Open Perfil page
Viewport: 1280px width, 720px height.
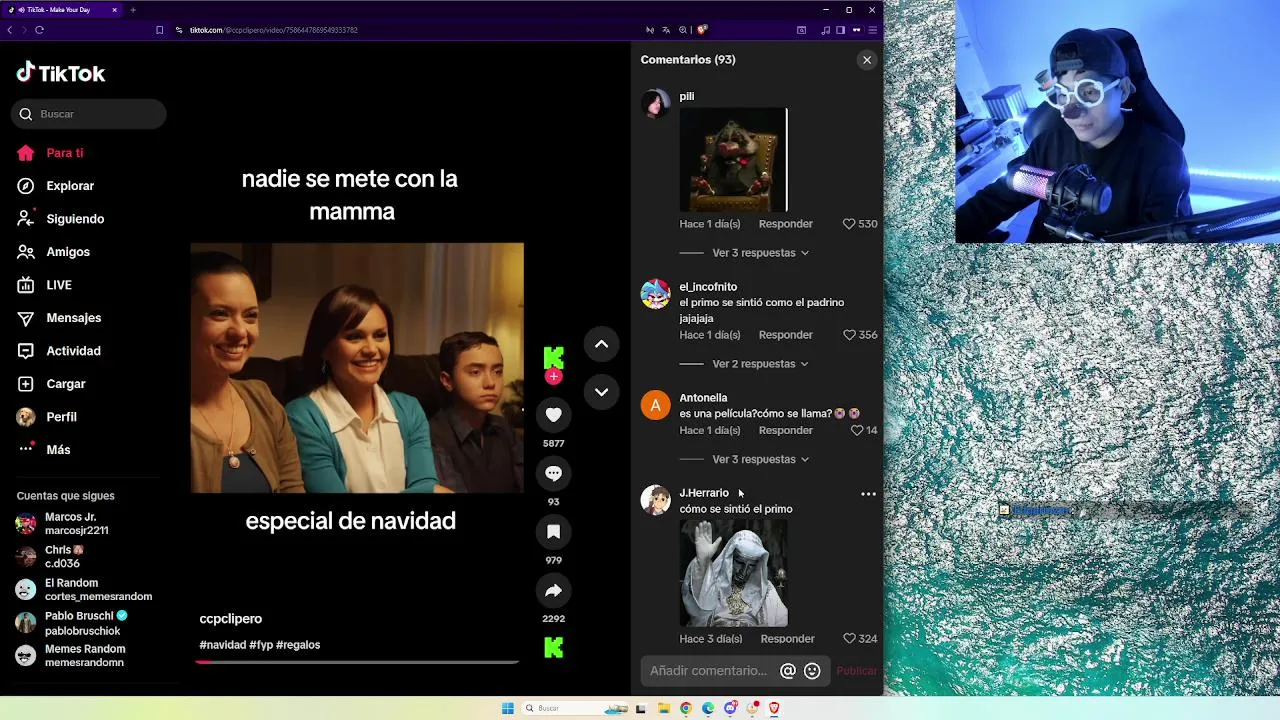61,417
